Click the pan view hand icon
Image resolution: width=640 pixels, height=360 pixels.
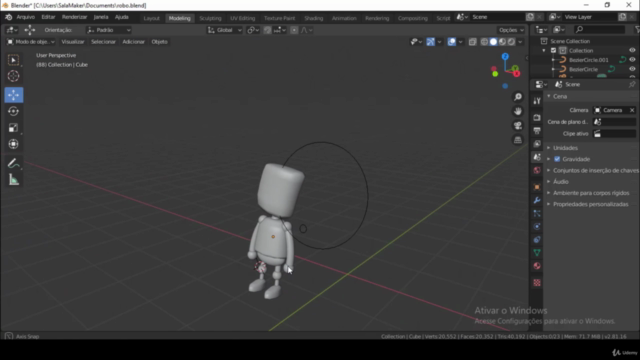(518, 111)
